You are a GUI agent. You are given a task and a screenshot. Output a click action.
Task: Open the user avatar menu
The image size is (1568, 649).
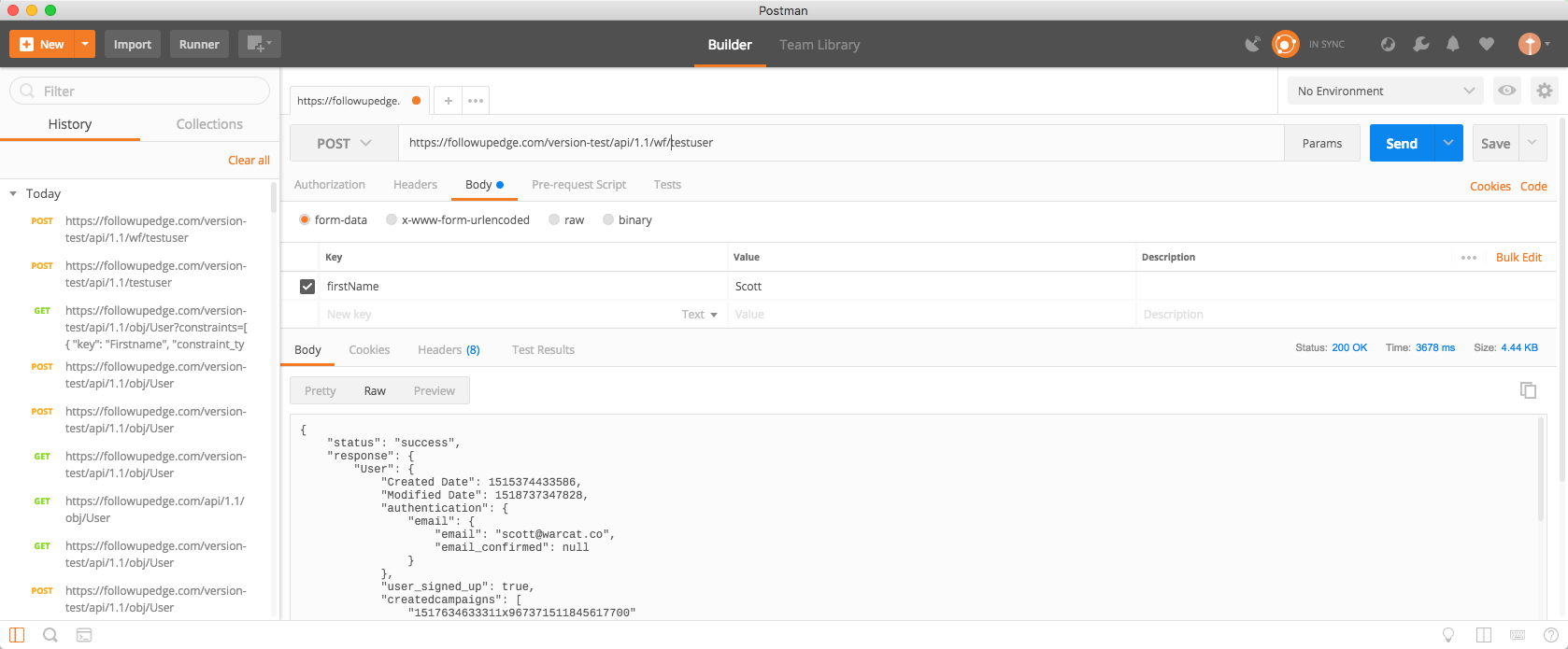[1533, 44]
